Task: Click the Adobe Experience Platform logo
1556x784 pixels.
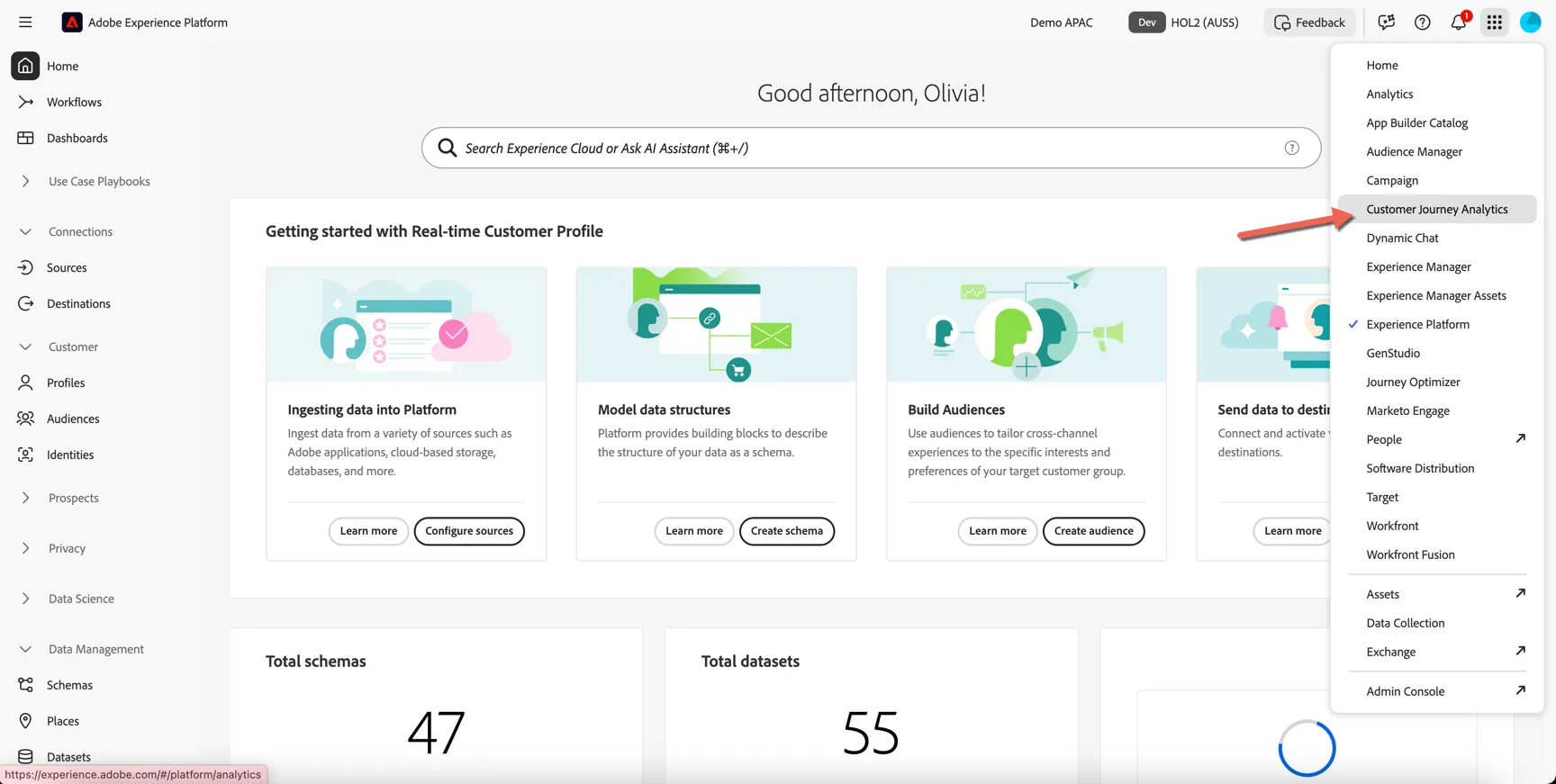Action: [x=72, y=23]
